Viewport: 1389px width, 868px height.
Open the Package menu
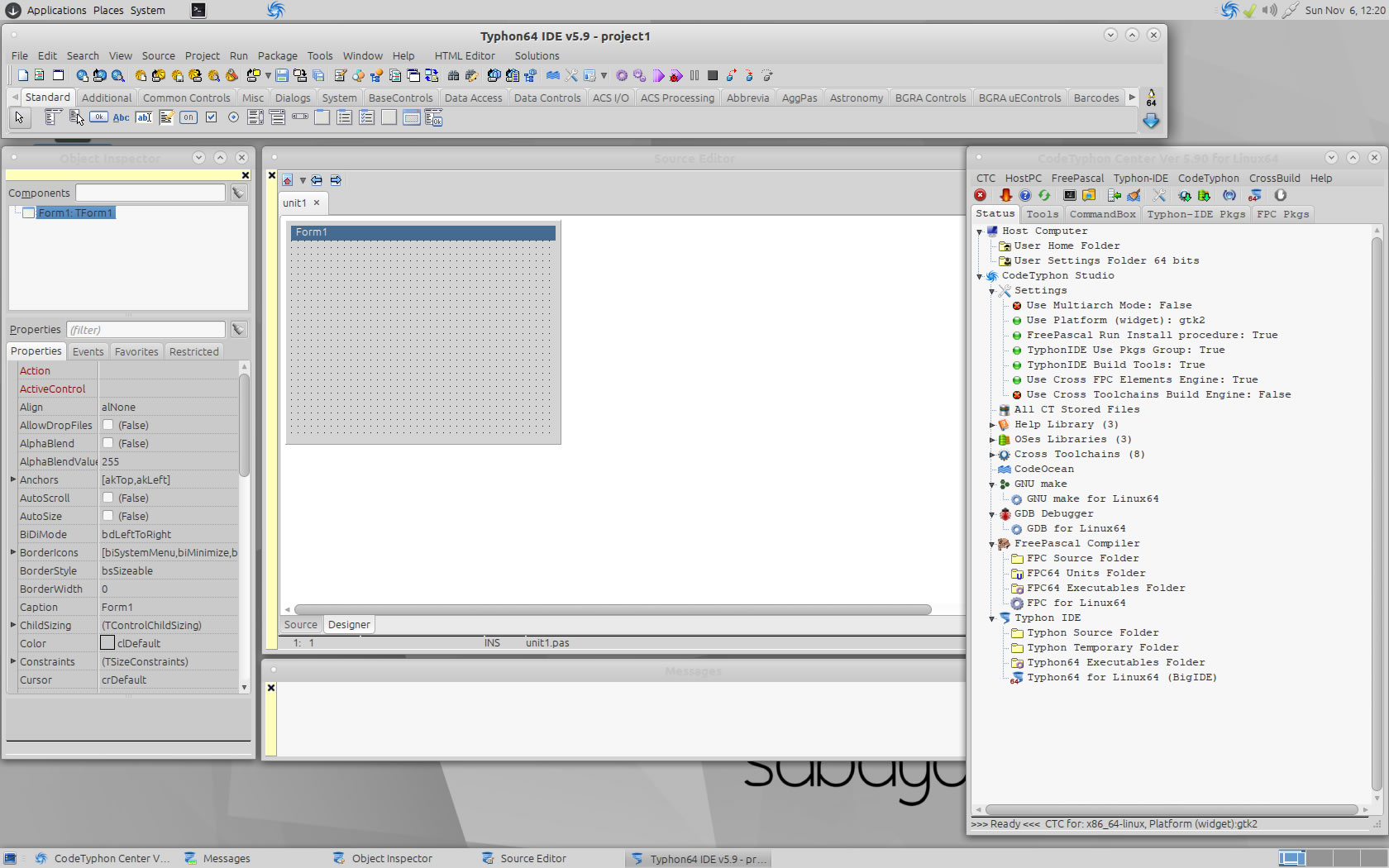277,55
